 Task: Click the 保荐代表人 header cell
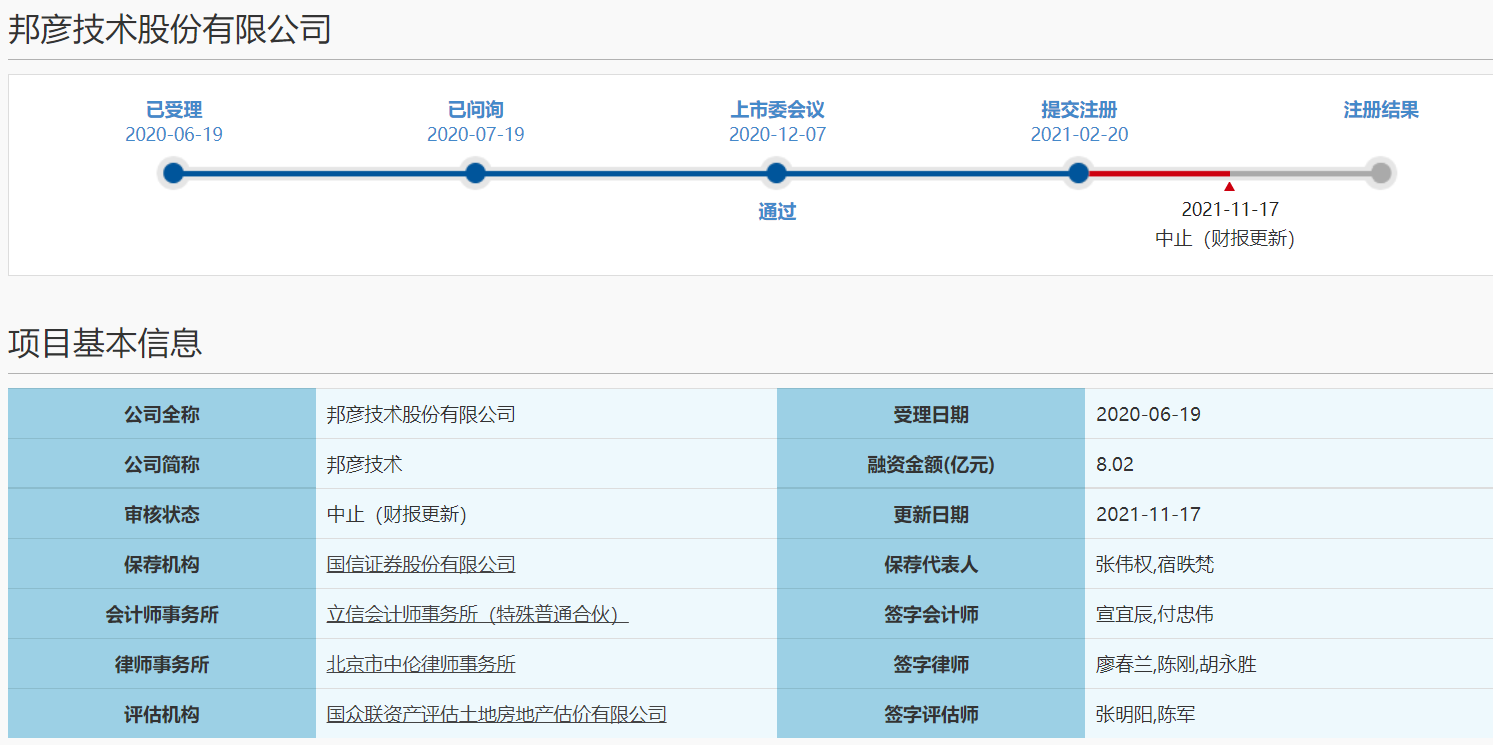[x=931, y=564]
